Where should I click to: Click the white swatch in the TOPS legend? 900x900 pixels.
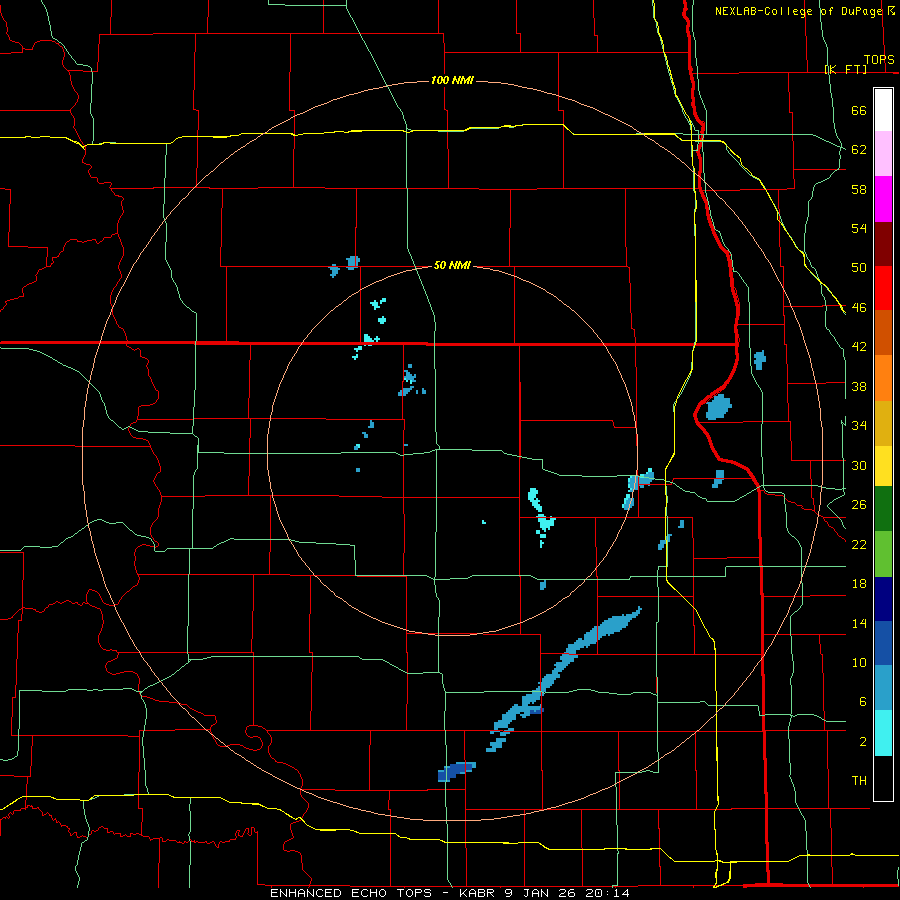[x=883, y=110]
